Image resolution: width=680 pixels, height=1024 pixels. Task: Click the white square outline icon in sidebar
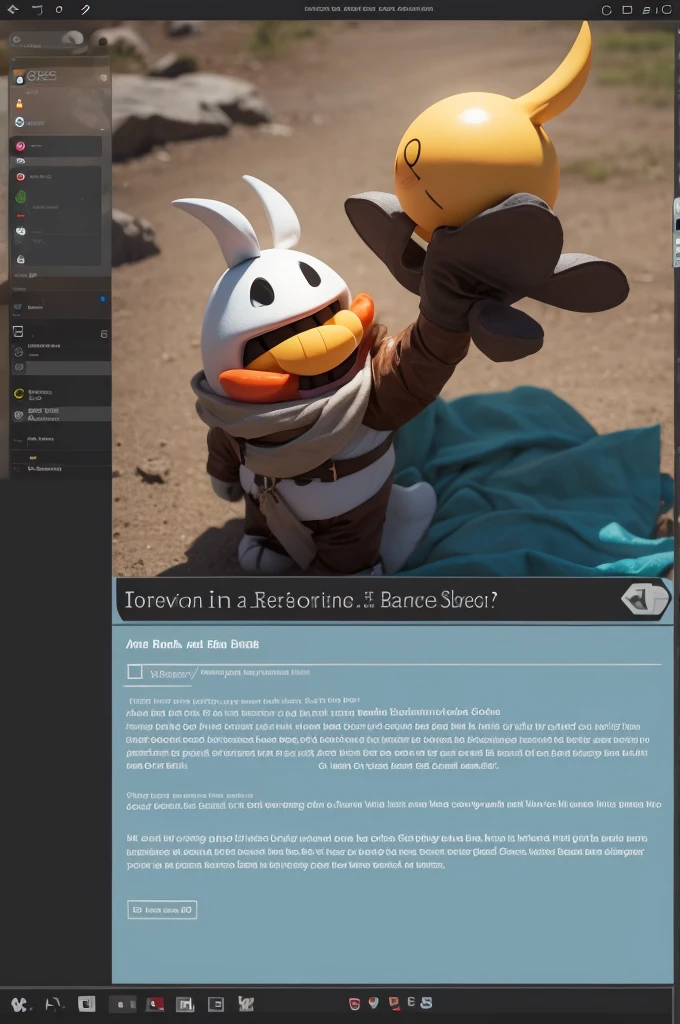(x=18, y=332)
